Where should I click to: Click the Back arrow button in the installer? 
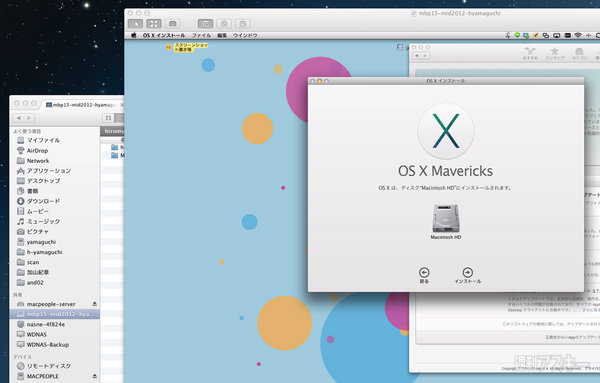424,272
